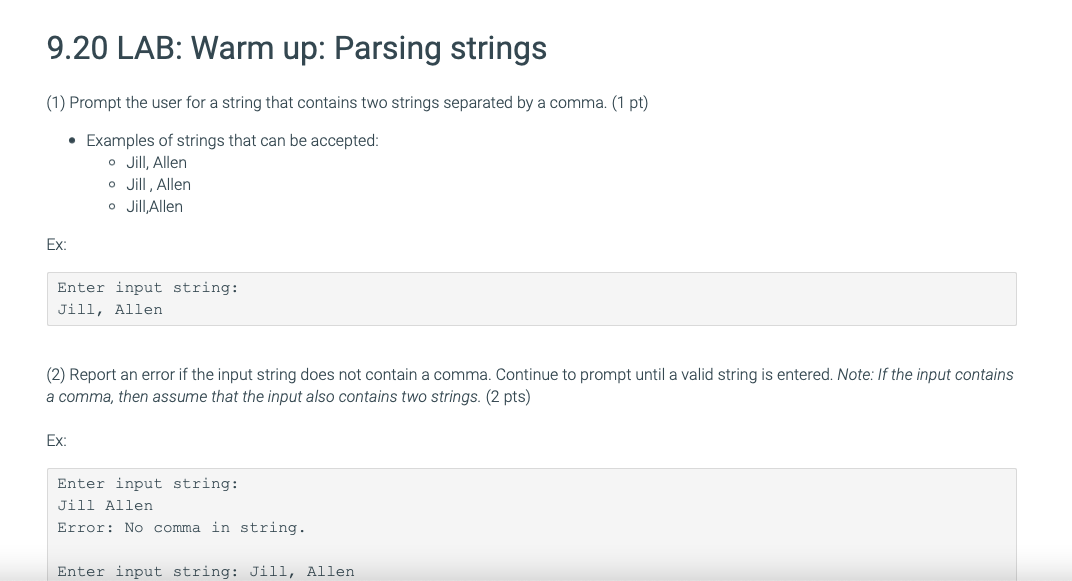The width and height of the screenshot is (1072, 581).
Task: Click the "Error: No comma in string." output line
Action: pos(181,528)
